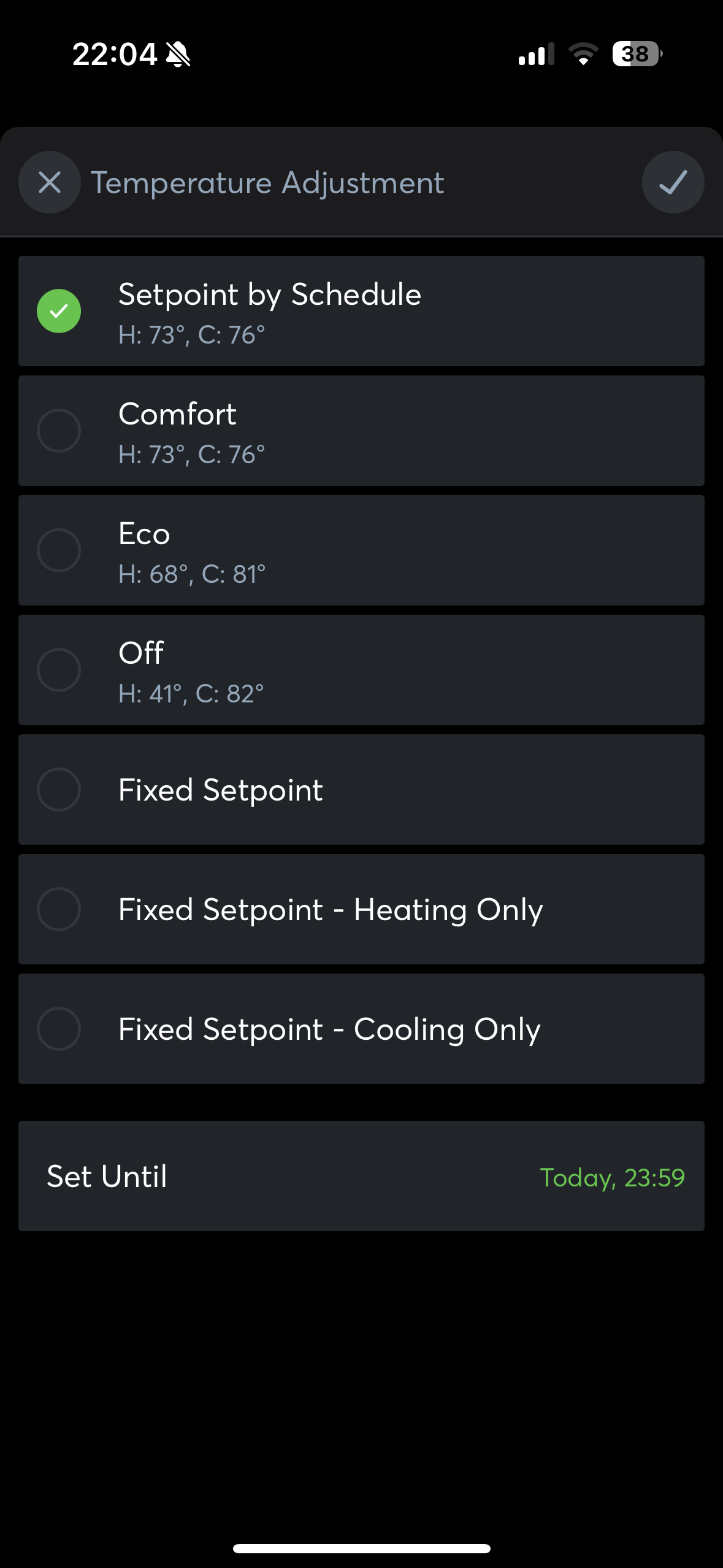This screenshot has height=1568, width=723.
Task: Close the Temperature Adjustment sheet with X
Action: pyautogui.click(x=50, y=182)
